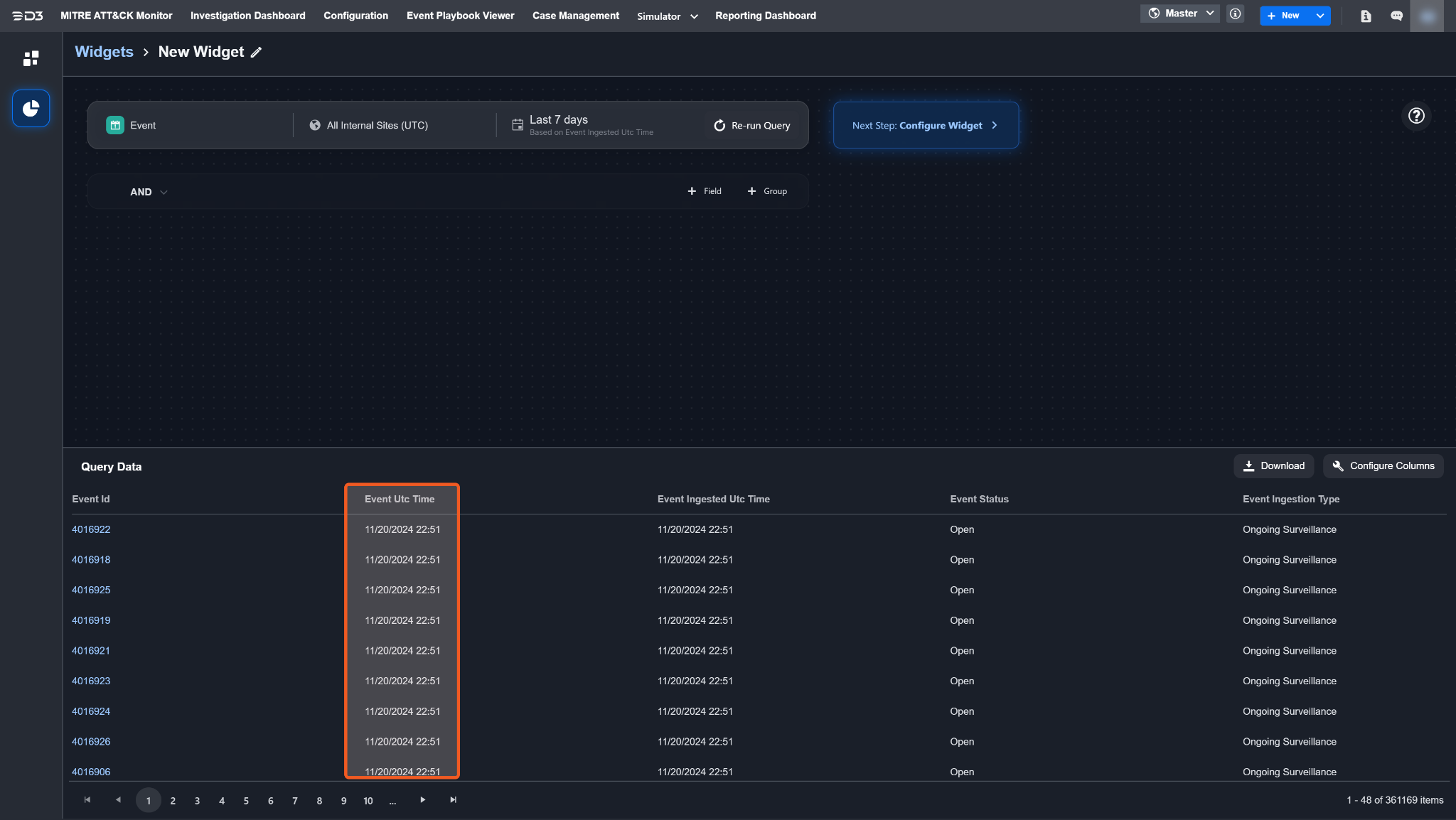Open the chat messages icon in top bar
Viewport: 1456px width, 820px height.
coord(1396,16)
